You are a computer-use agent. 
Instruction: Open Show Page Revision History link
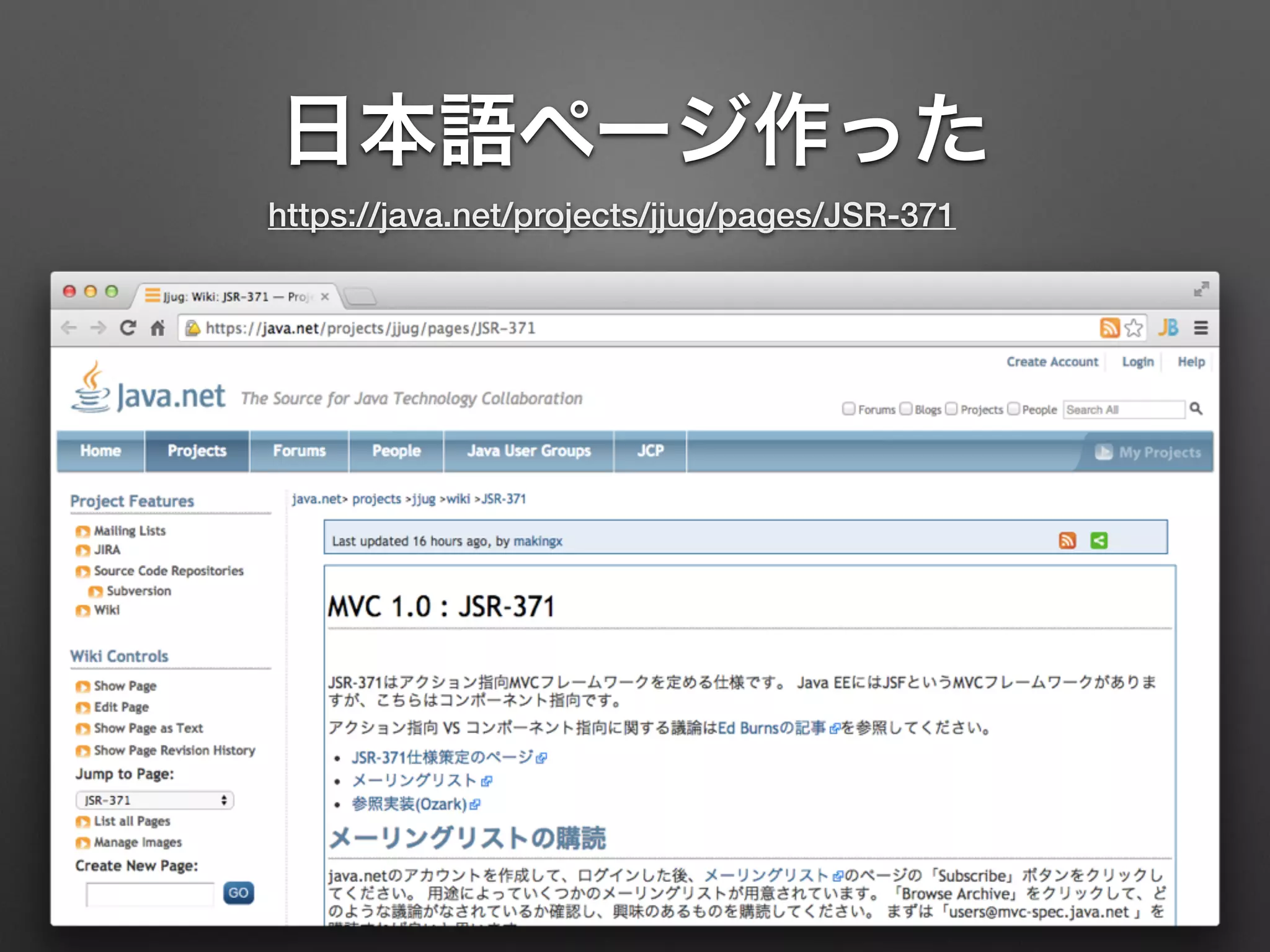174,751
